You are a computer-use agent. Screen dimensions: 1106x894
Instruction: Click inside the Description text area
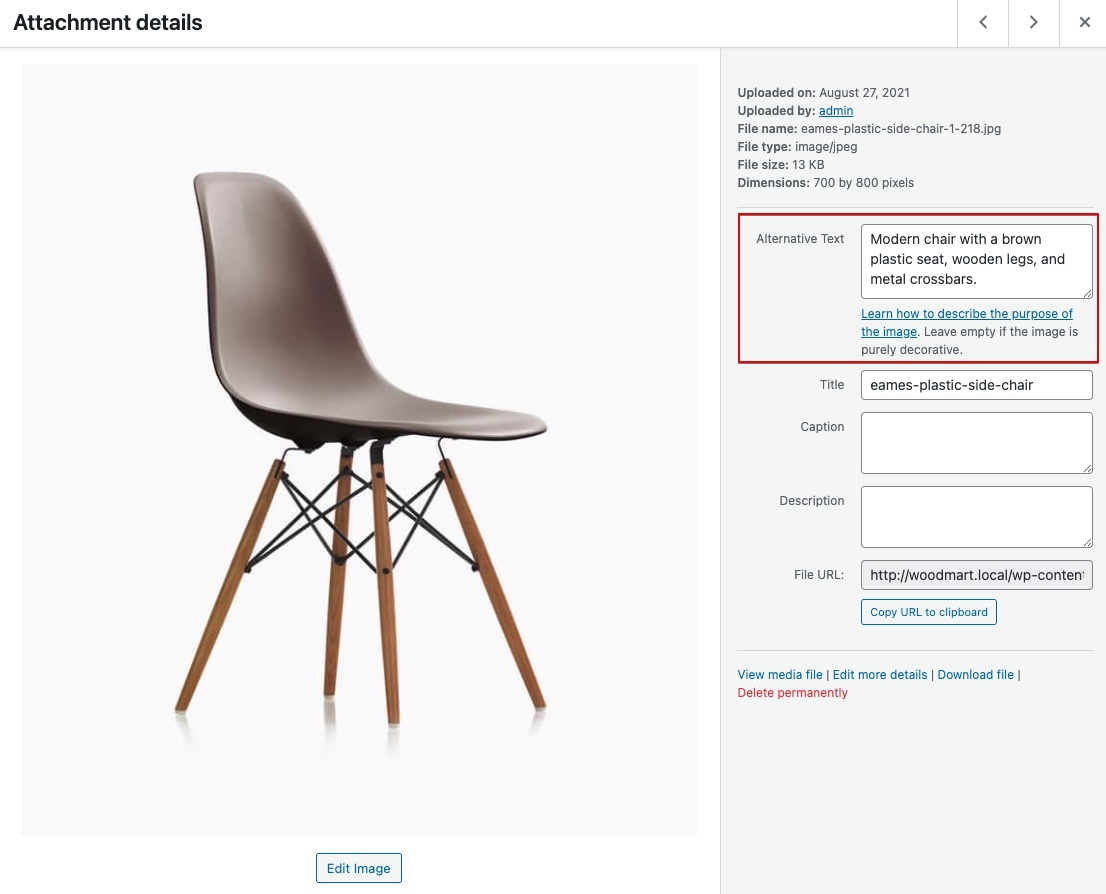pos(976,516)
